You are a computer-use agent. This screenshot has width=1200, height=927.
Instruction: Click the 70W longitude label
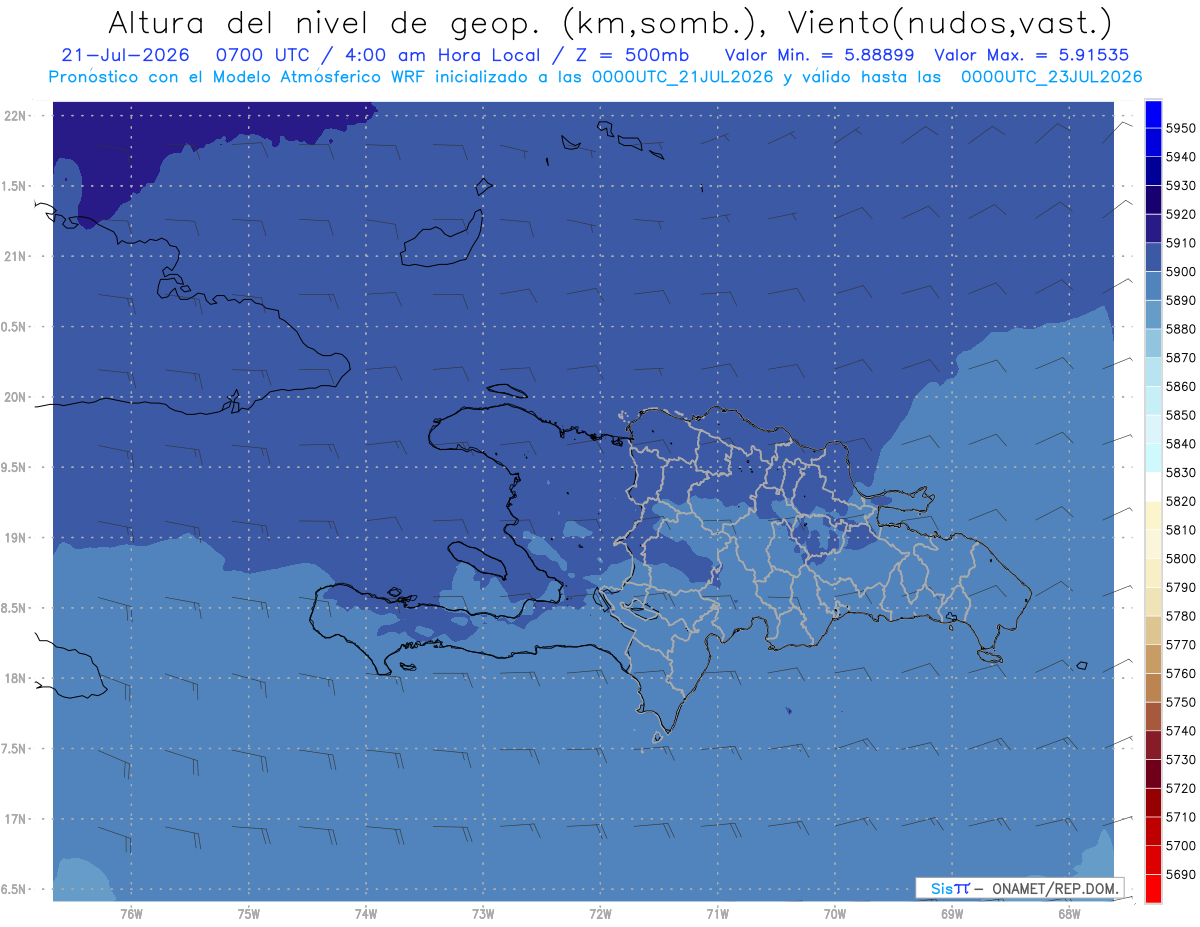[x=835, y=914]
